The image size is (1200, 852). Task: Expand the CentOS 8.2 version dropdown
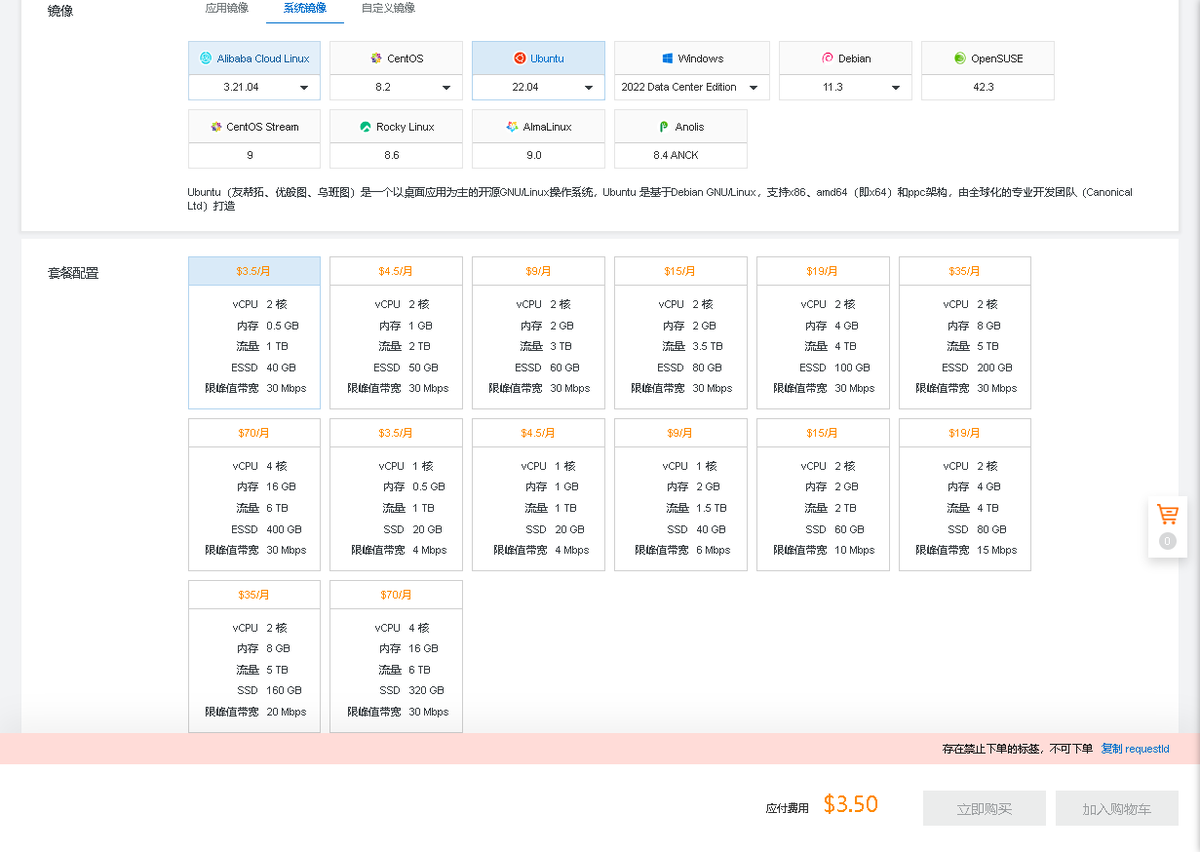tap(396, 87)
